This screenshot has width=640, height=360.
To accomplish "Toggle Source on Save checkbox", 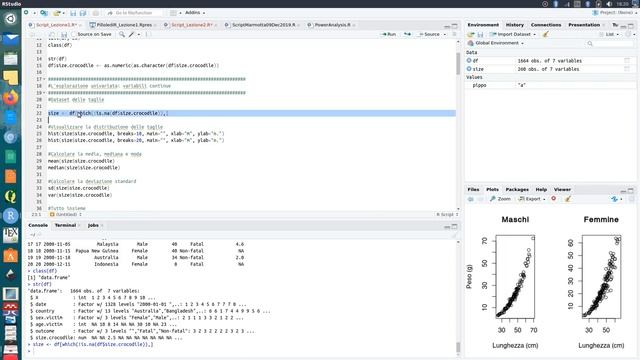I will [x=74, y=34].
